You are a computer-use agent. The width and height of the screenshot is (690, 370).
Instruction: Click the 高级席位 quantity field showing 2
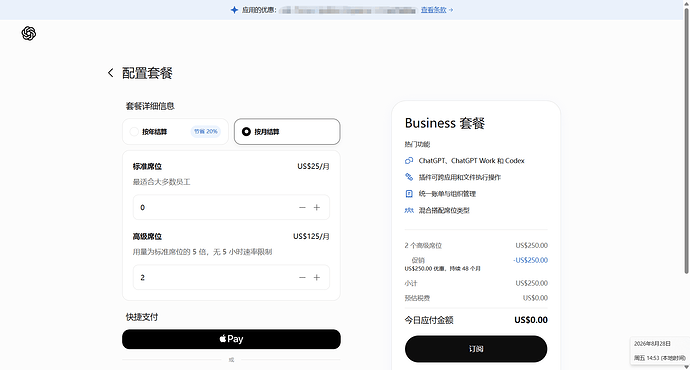point(231,278)
